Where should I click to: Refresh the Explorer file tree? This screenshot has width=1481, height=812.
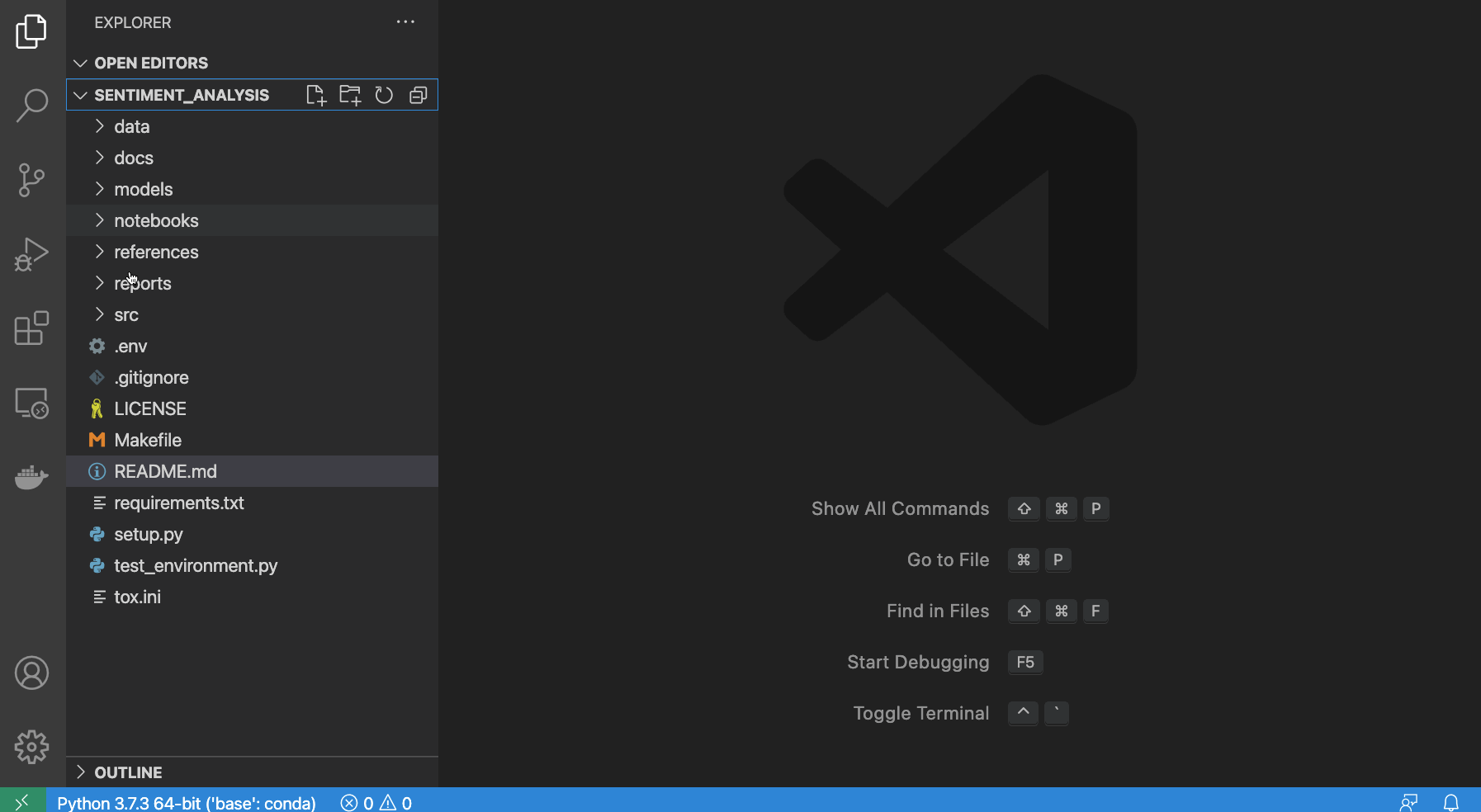(x=384, y=95)
